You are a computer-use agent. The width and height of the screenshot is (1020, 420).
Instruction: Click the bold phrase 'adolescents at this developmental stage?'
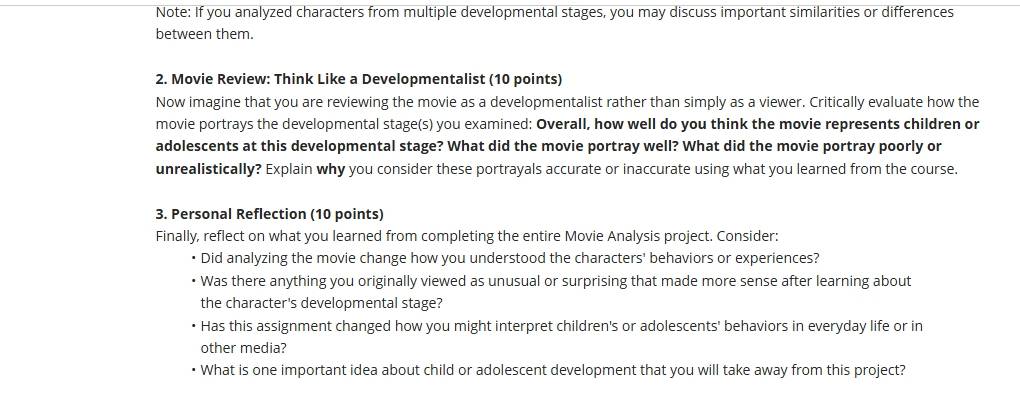(x=299, y=146)
